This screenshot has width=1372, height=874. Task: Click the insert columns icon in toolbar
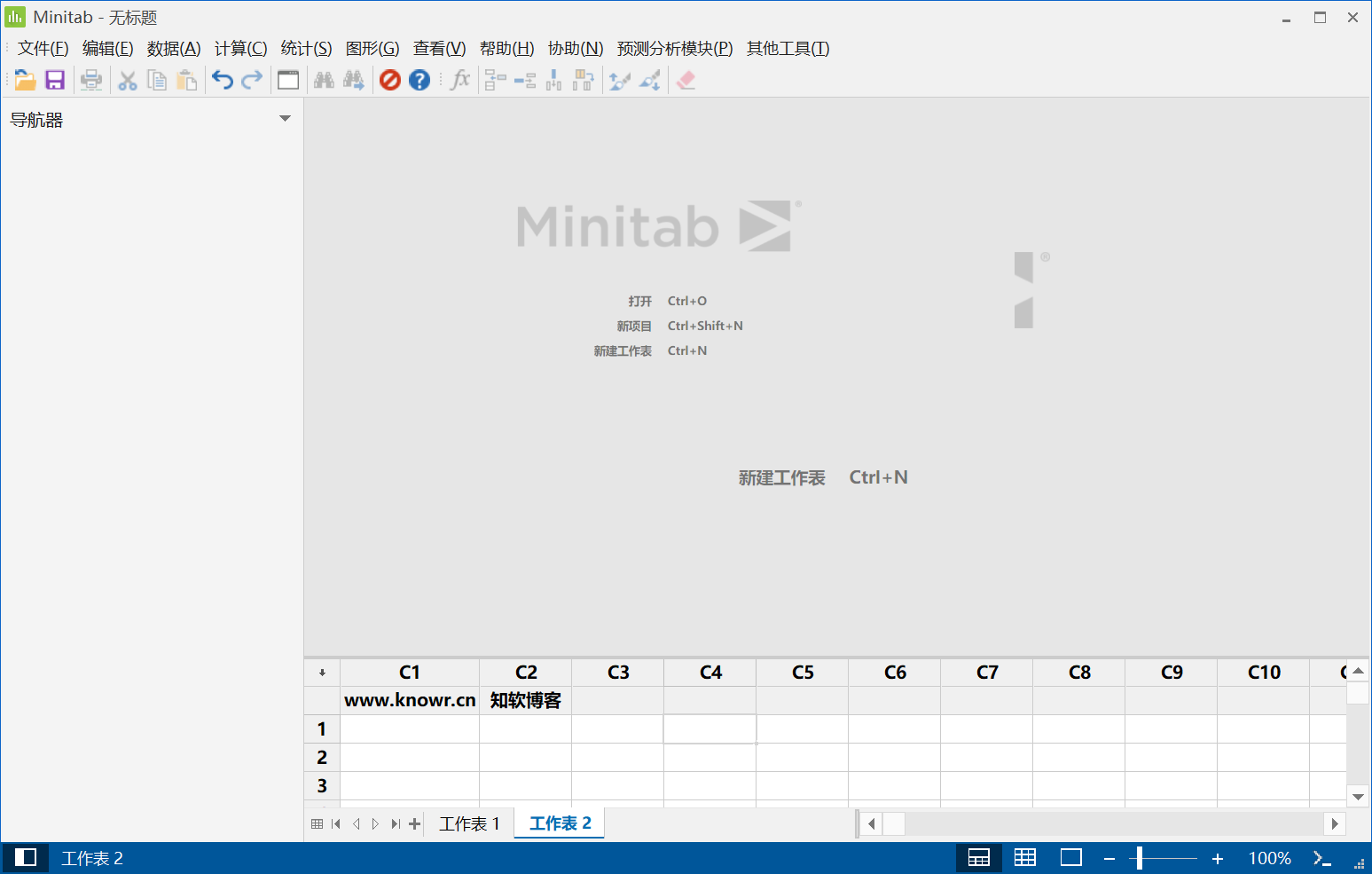[554, 81]
